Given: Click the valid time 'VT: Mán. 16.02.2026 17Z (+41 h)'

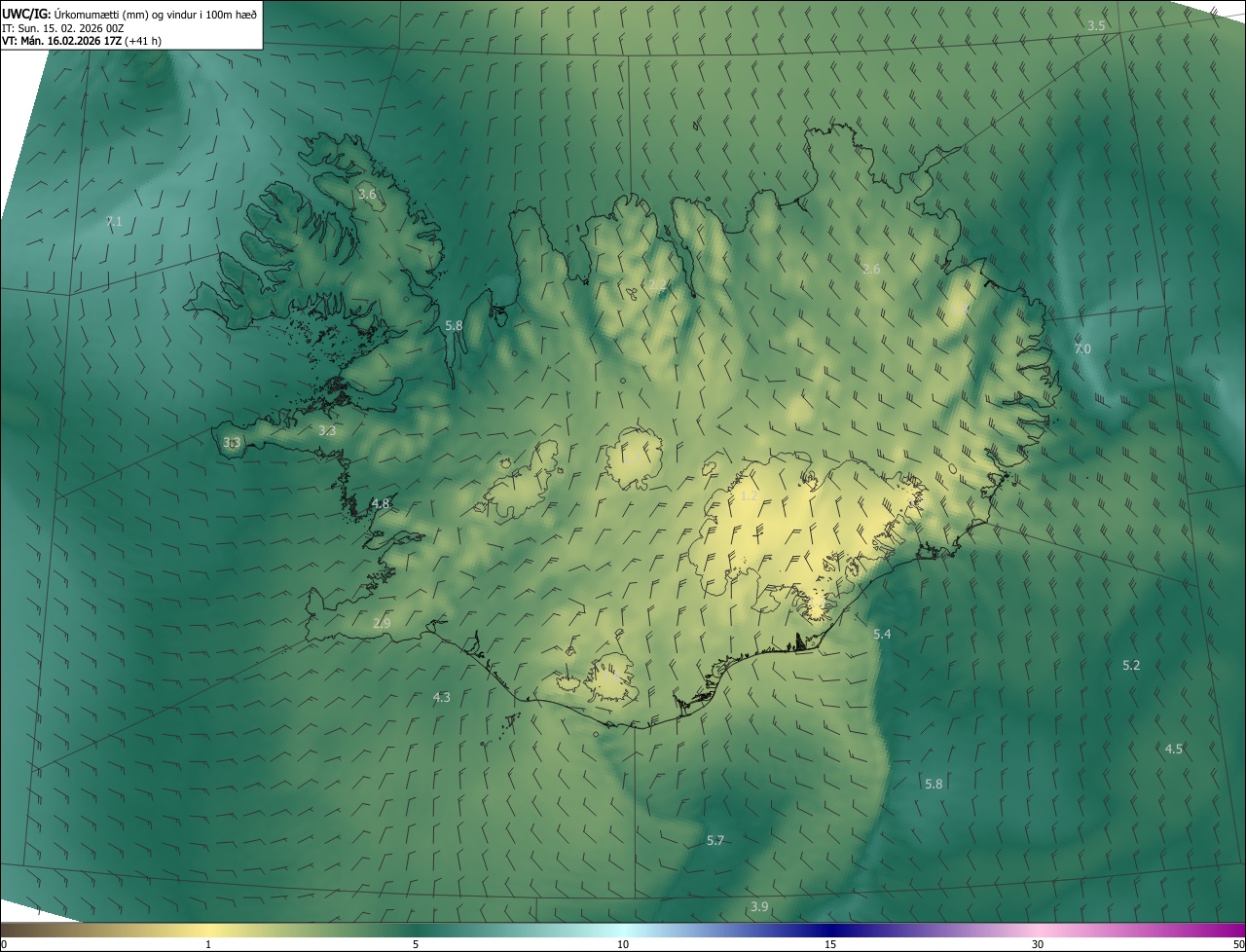Looking at the screenshot, I should 82,42.
